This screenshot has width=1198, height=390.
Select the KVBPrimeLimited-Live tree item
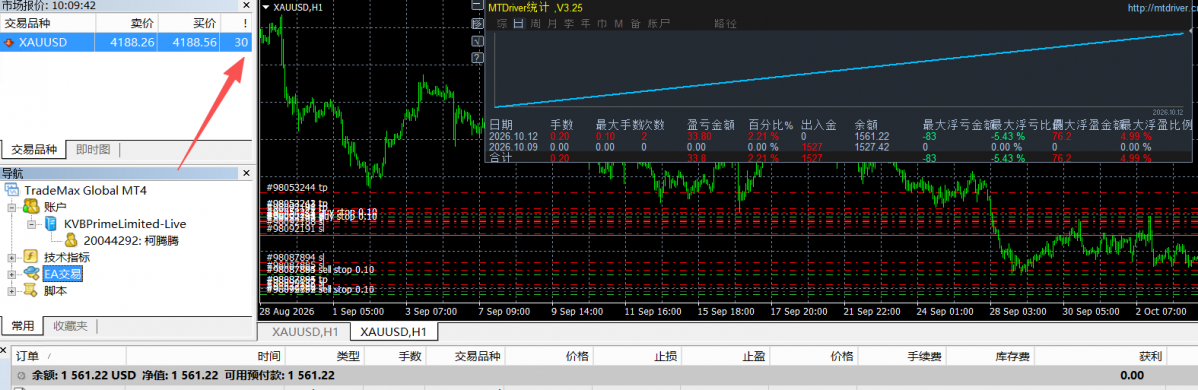click(x=125, y=223)
